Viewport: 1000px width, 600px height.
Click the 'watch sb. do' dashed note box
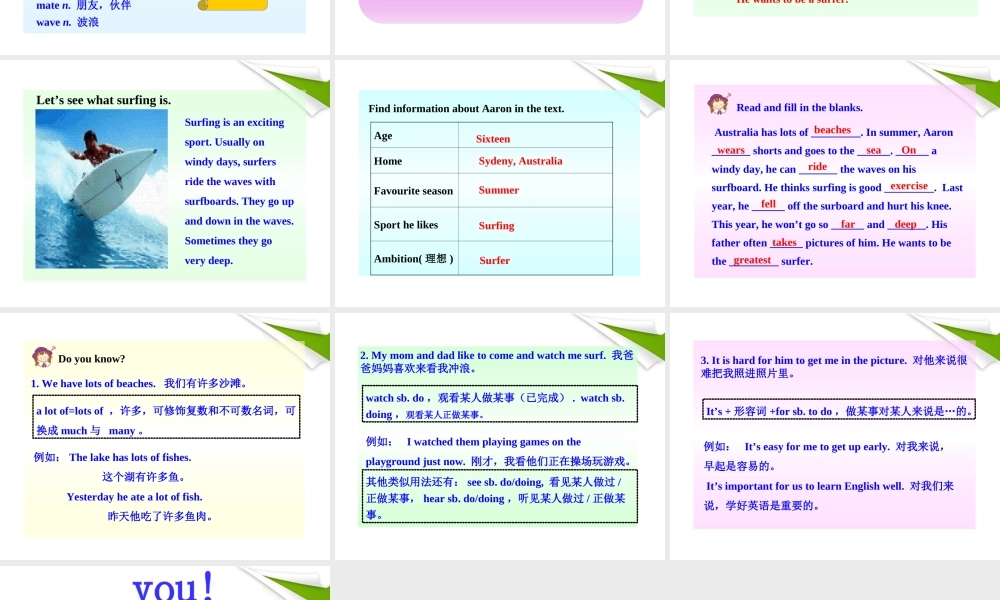pyautogui.click(x=499, y=404)
